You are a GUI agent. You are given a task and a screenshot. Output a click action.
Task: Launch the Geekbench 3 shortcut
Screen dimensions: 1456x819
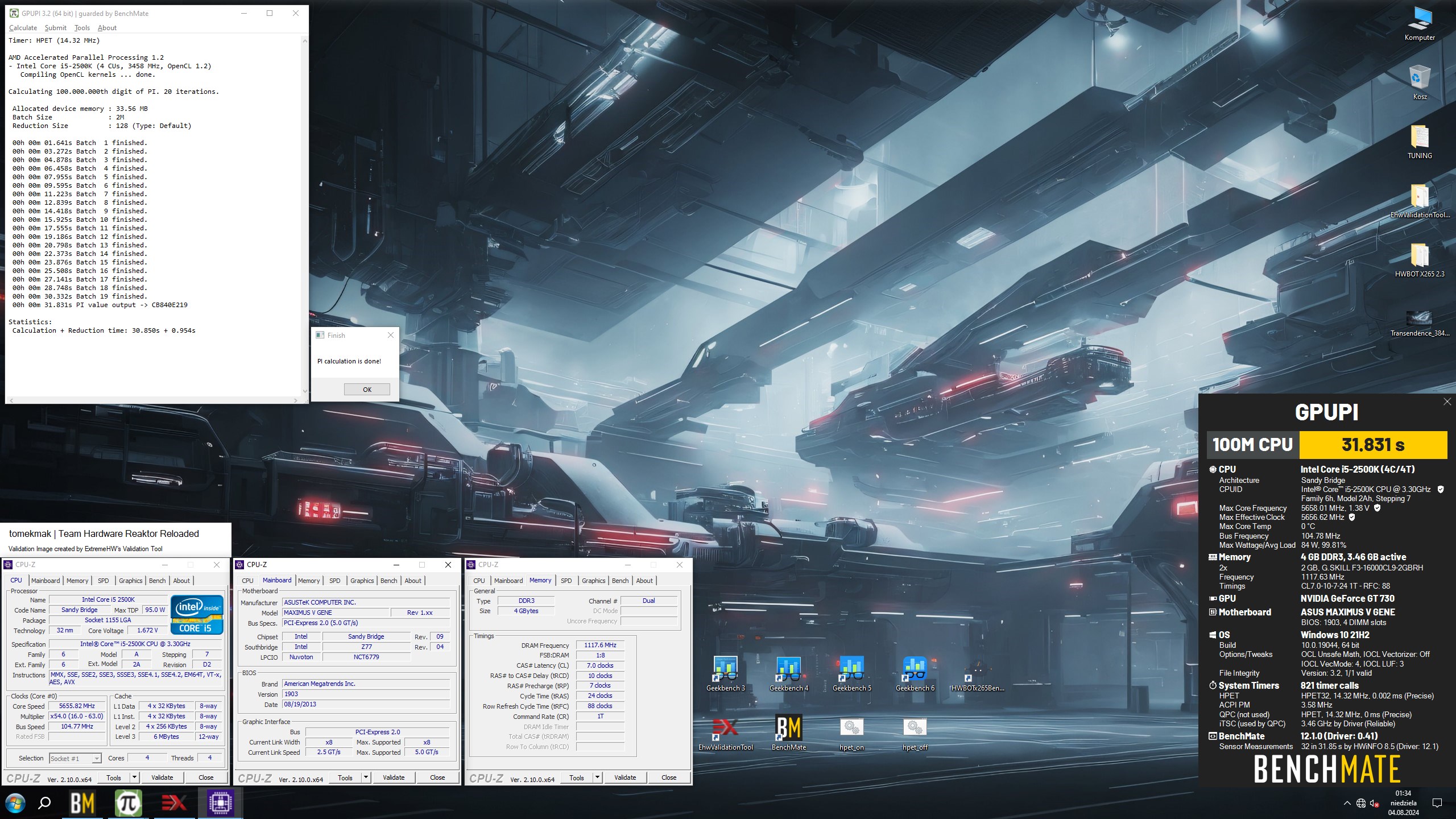[x=726, y=673]
